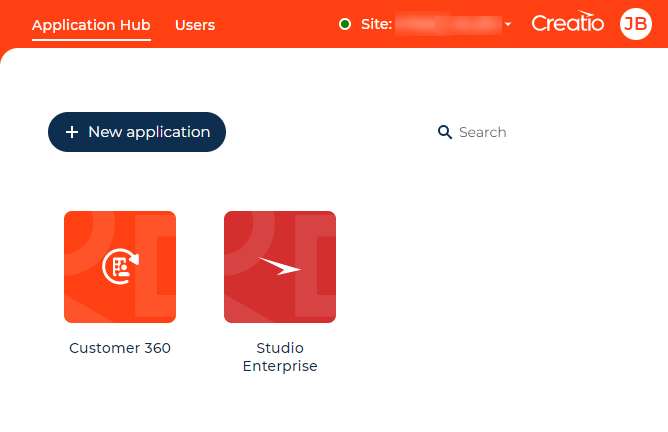Click the Studio Enterprise label
Screen dimensions: 668x432
pos(280,357)
